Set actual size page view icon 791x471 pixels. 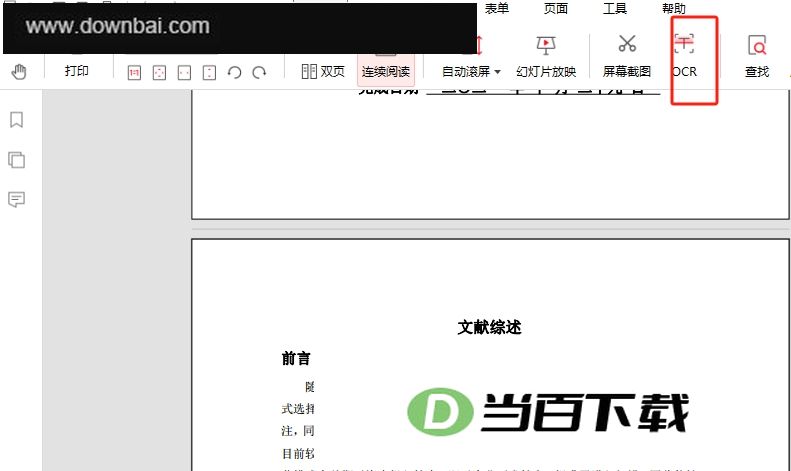[134, 73]
